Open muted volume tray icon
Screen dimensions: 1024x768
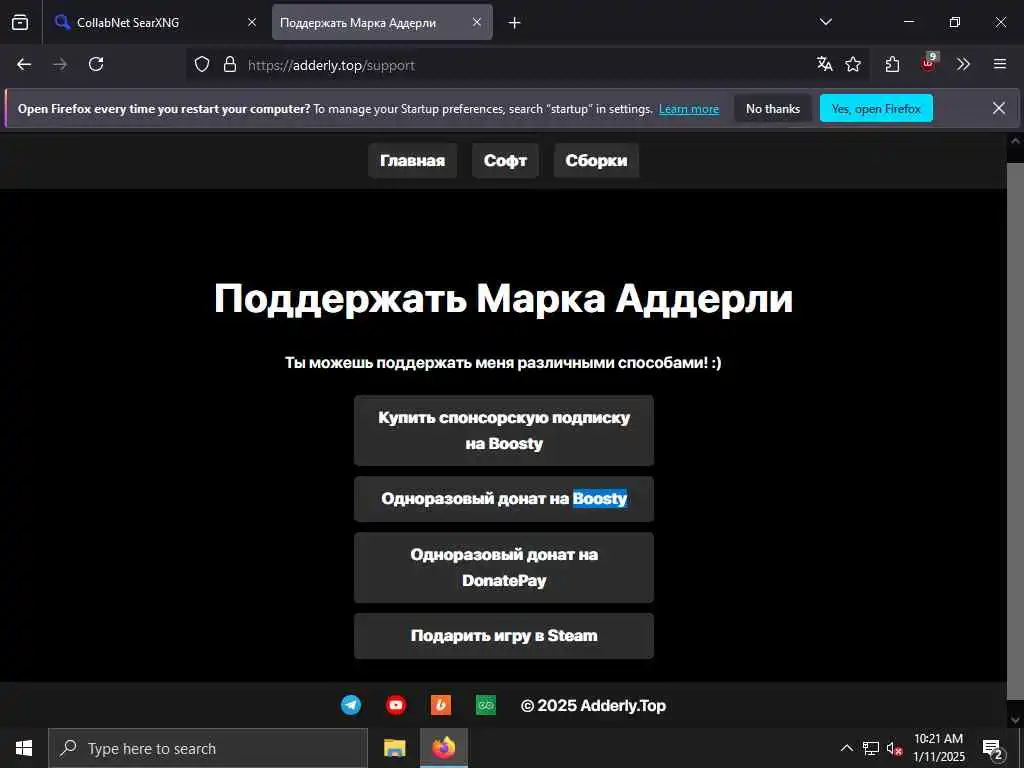click(x=894, y=748)
